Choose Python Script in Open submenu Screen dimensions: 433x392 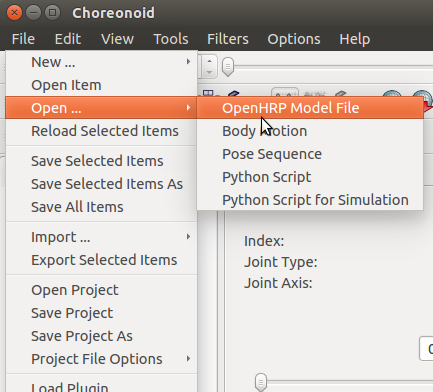point(310,177)
